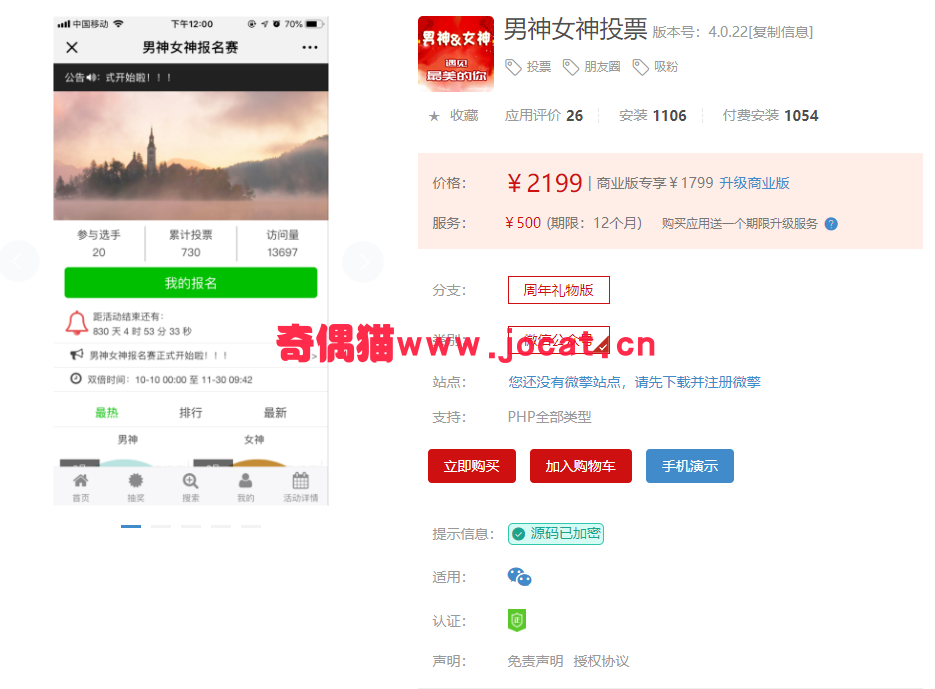Click the clock icon beside 双倍时间
The height and width of the screenshot is (689, 935).
[x=76, y=379]
